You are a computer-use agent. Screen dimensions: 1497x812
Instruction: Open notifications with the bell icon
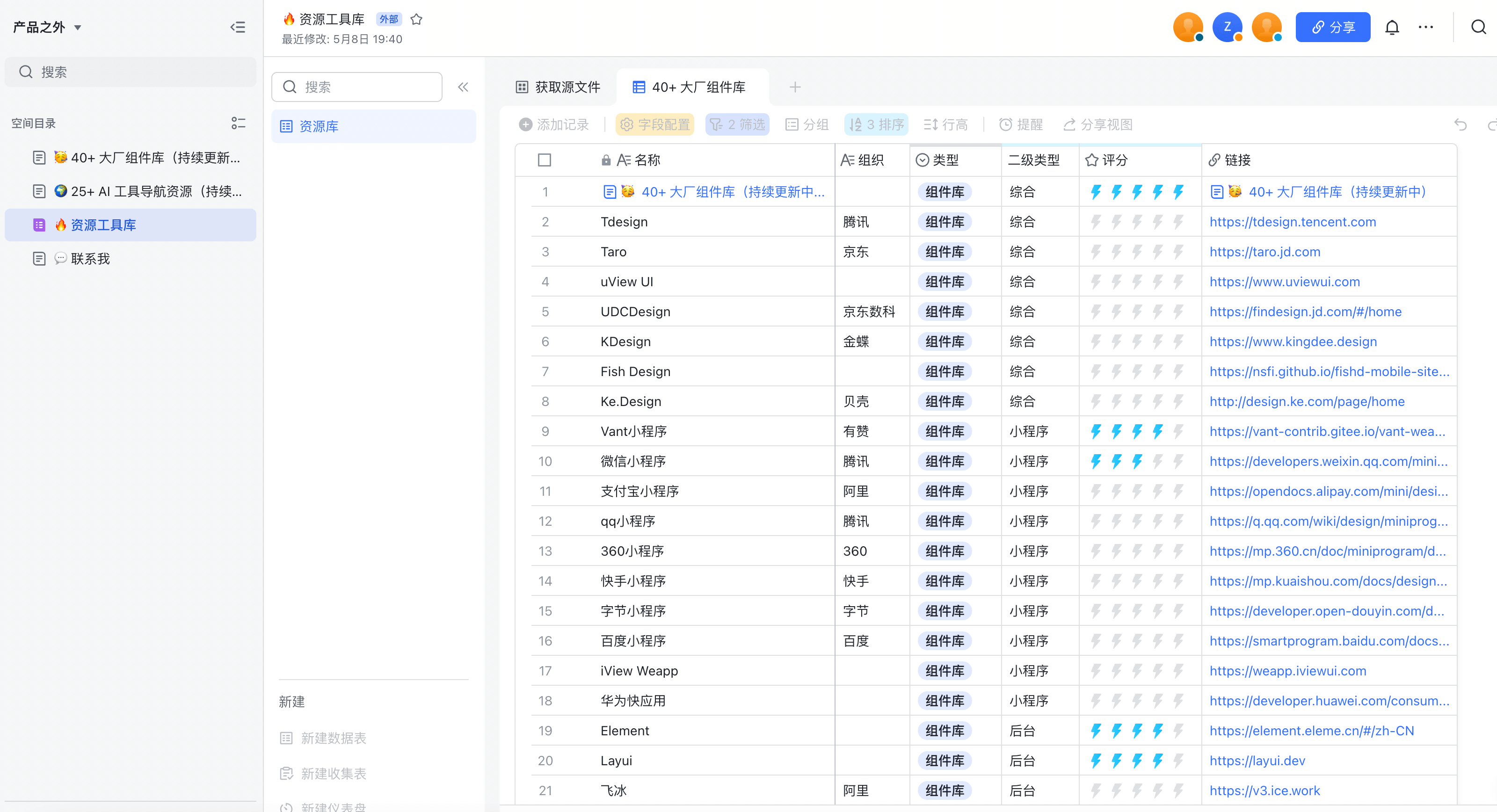pos(1392,27)
